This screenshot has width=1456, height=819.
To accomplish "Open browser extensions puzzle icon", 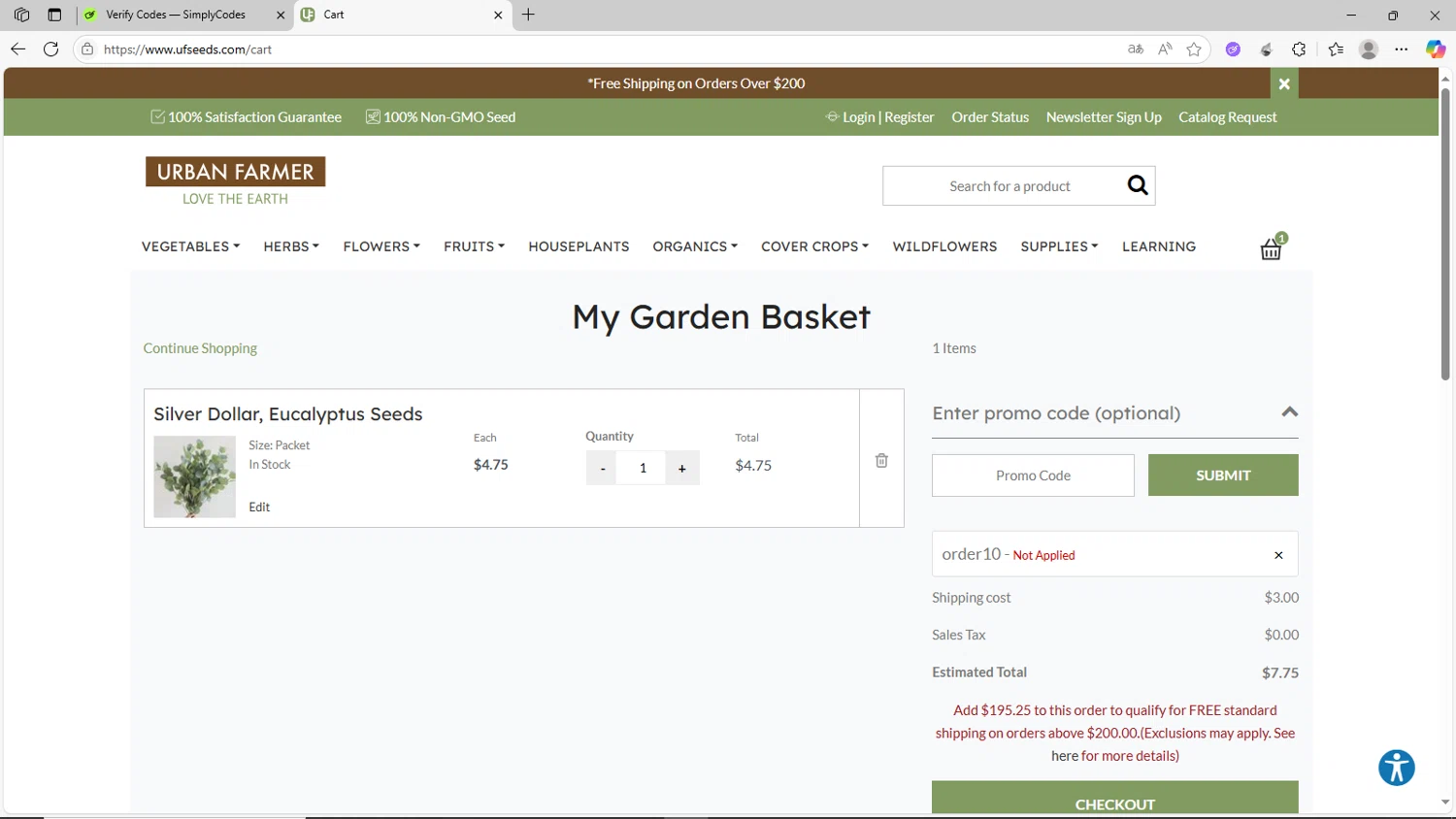I will coord(1299,49).
